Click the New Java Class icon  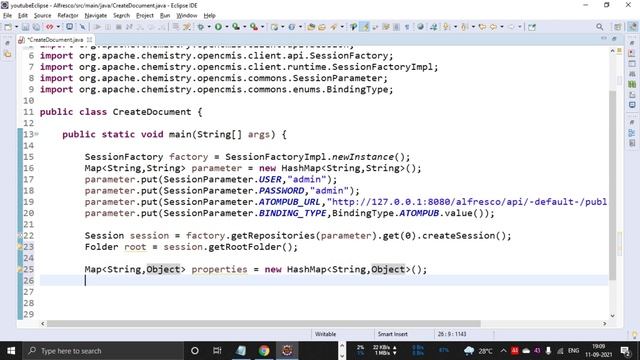(x=292, y=27)
